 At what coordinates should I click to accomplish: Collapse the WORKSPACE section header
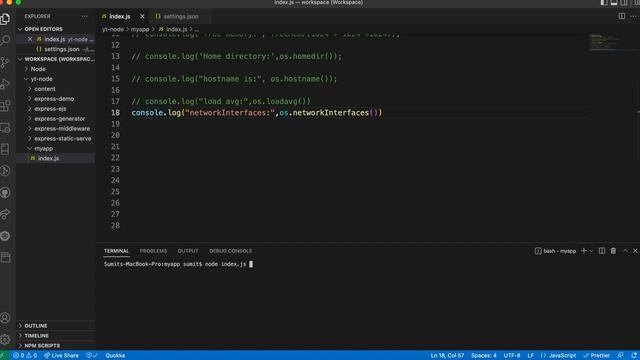tap(56, 59)
